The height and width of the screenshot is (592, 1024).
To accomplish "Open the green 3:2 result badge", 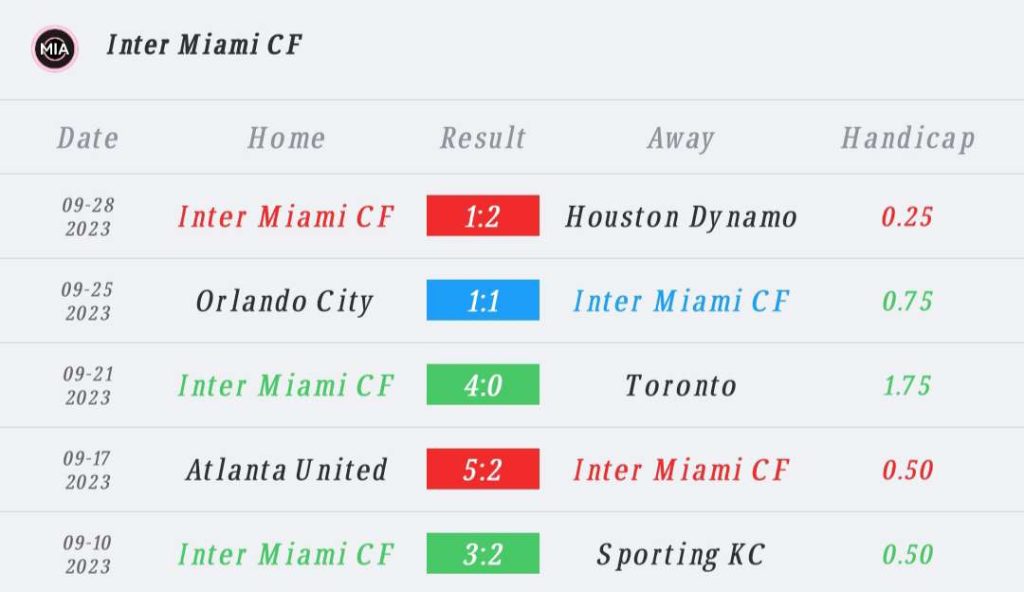I will click(483, 554).
